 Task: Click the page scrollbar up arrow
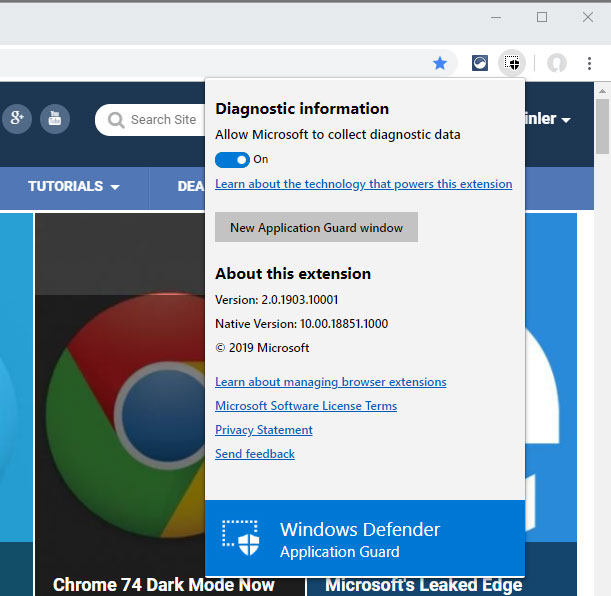pos(602,91)
